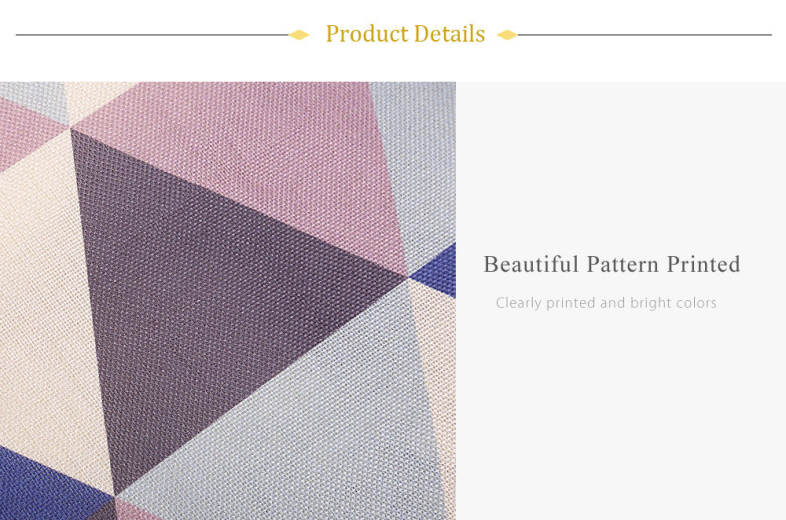Click the yellow diamond left of Product Details

299,35
